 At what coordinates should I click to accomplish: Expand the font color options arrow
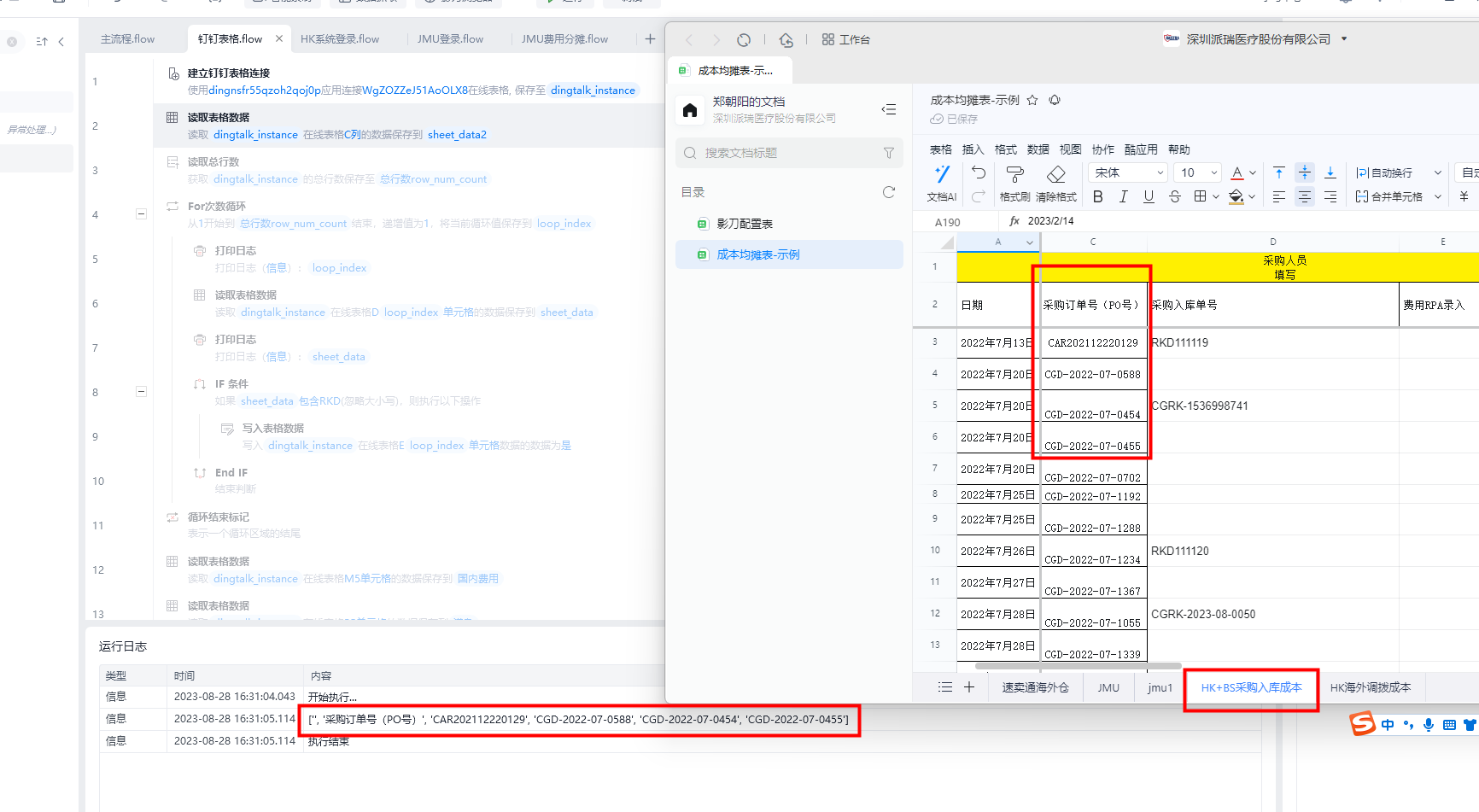(x=1253, y=172)
